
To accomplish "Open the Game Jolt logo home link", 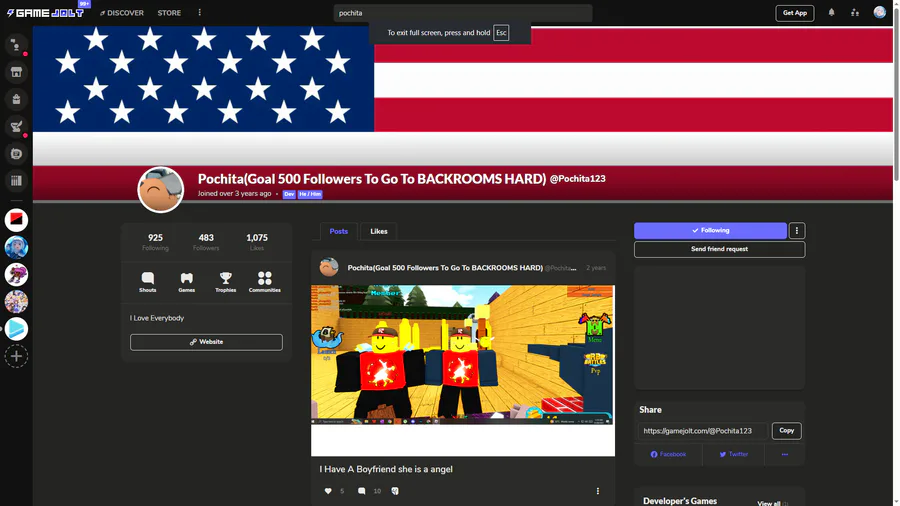I will click(x=45, y=13).
